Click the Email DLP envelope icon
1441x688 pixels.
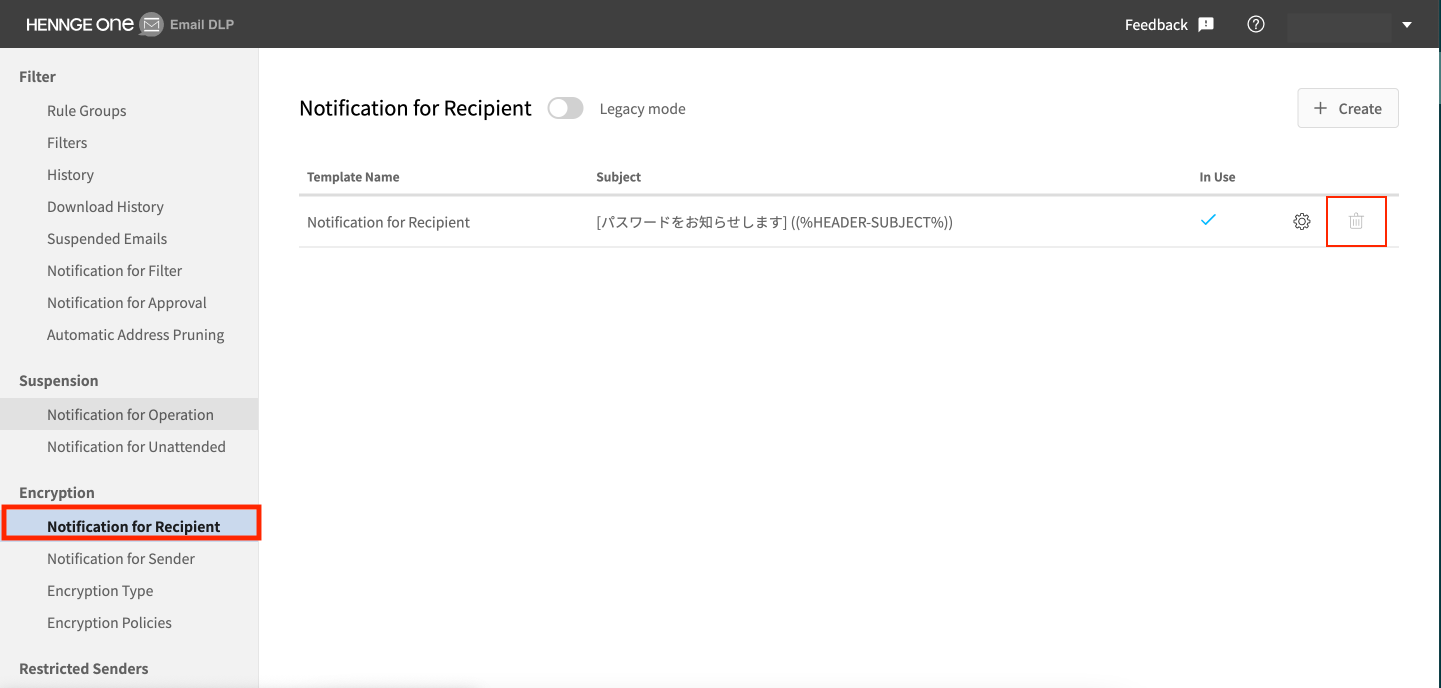point(151,24)
